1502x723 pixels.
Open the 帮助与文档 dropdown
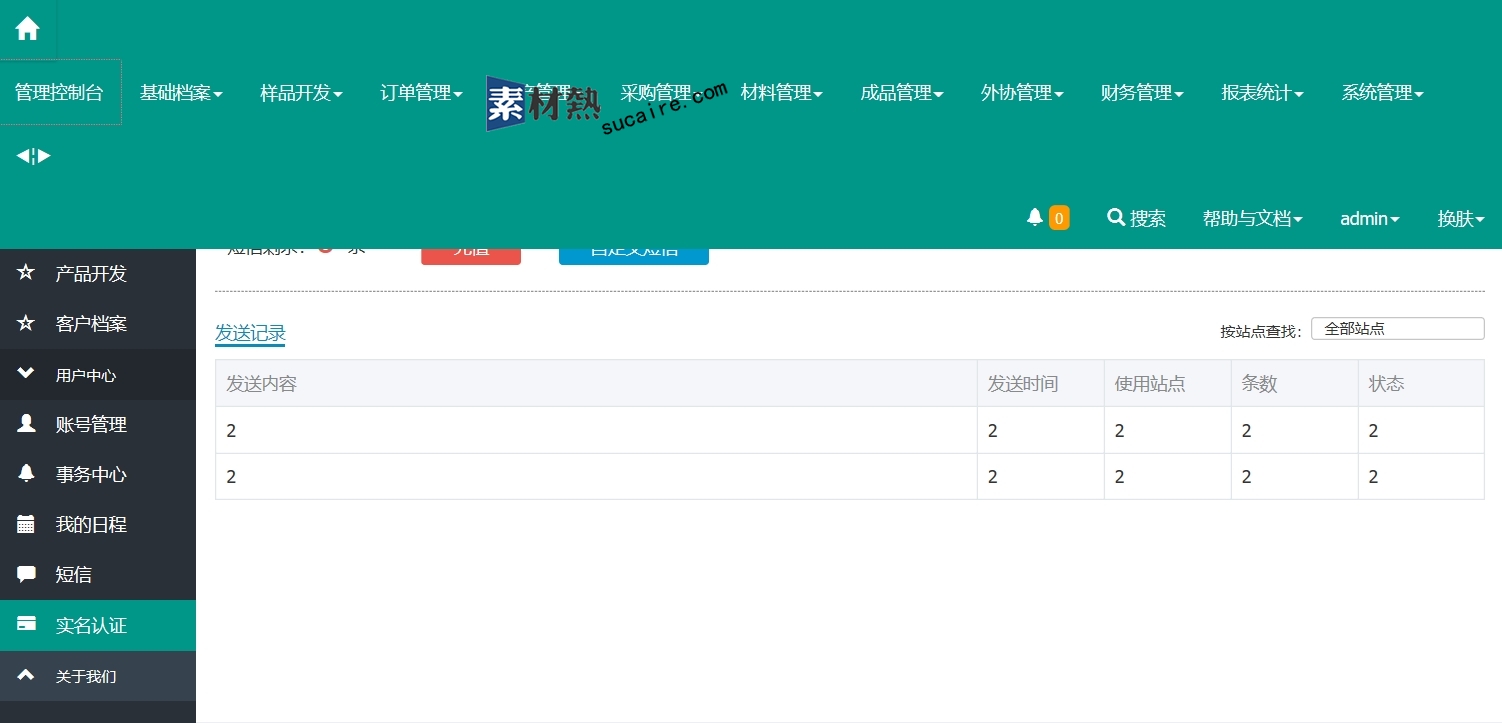click(1252, 218)
